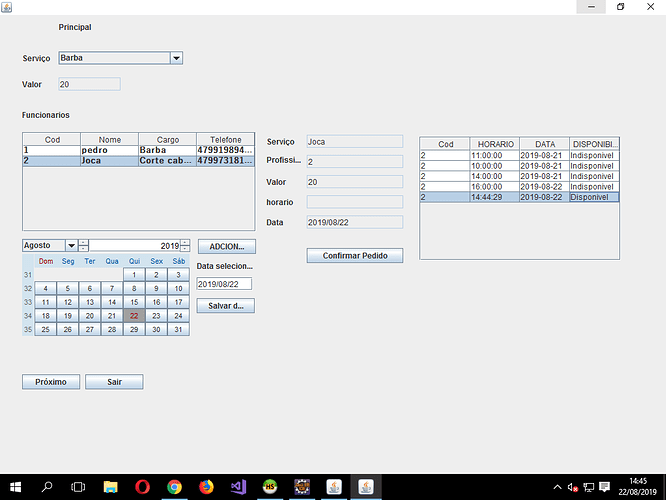Click the Cargo column header
Screen dimensions: 666x500
coord(167,139)
